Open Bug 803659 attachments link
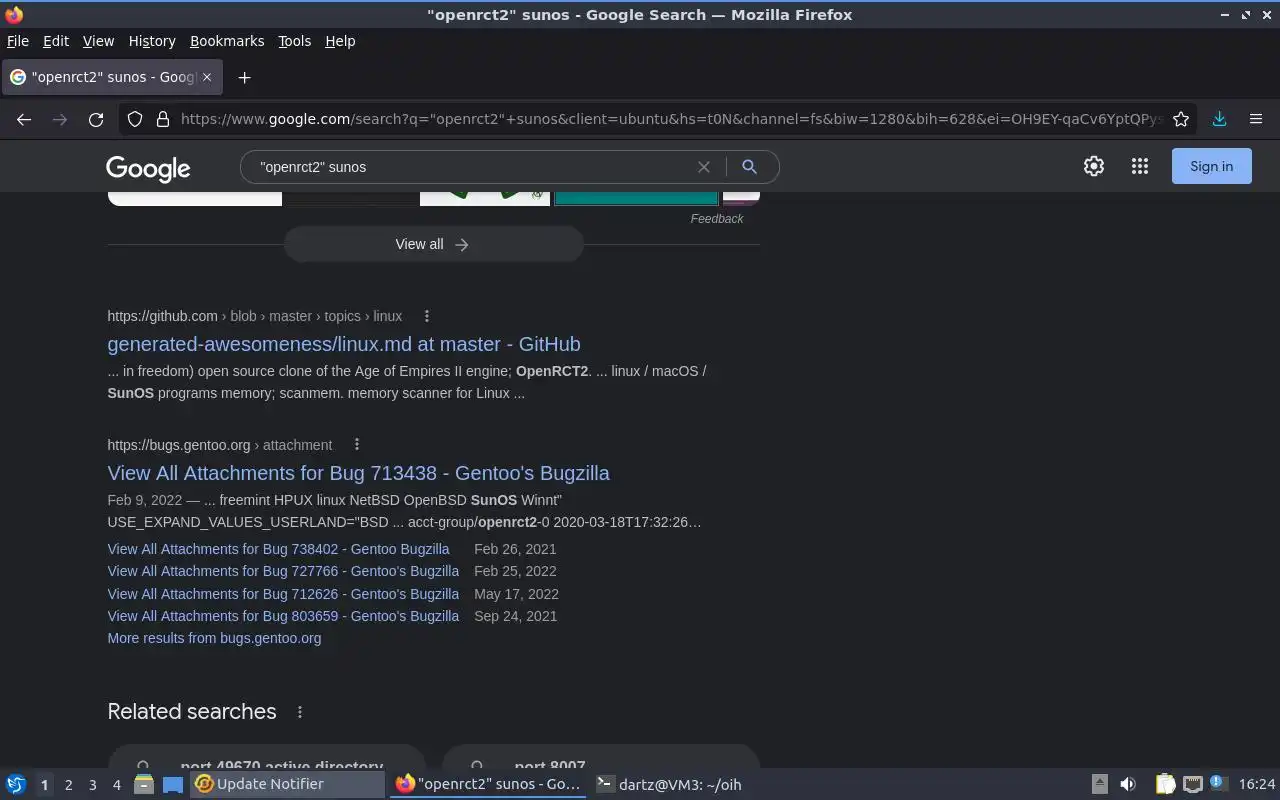Image resolution: width=1280 pixels, height=800 pixels. 283,616
